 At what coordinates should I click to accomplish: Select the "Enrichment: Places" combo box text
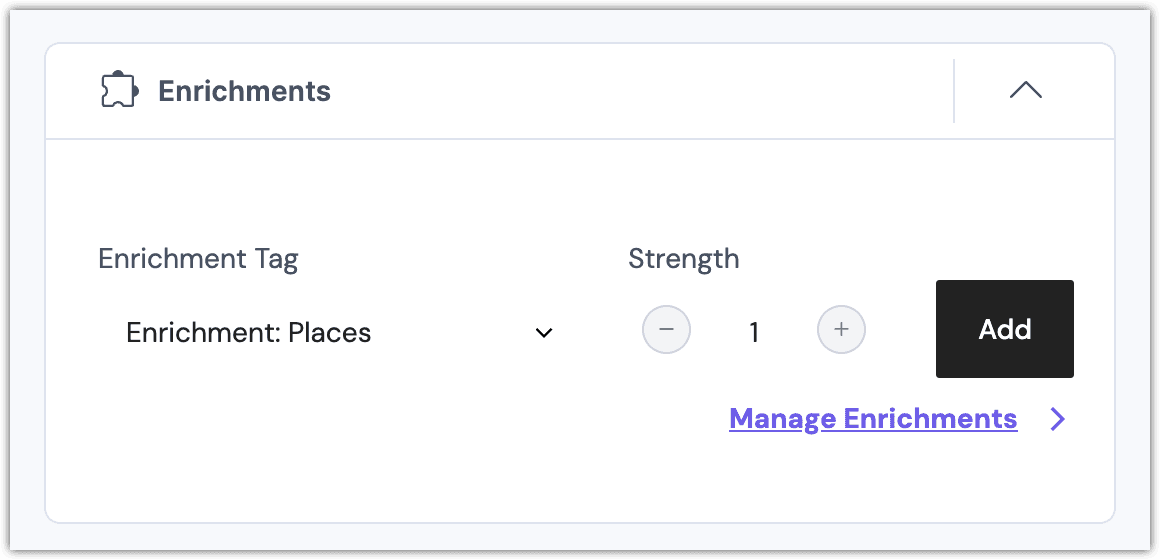click(x=248, y=333)
